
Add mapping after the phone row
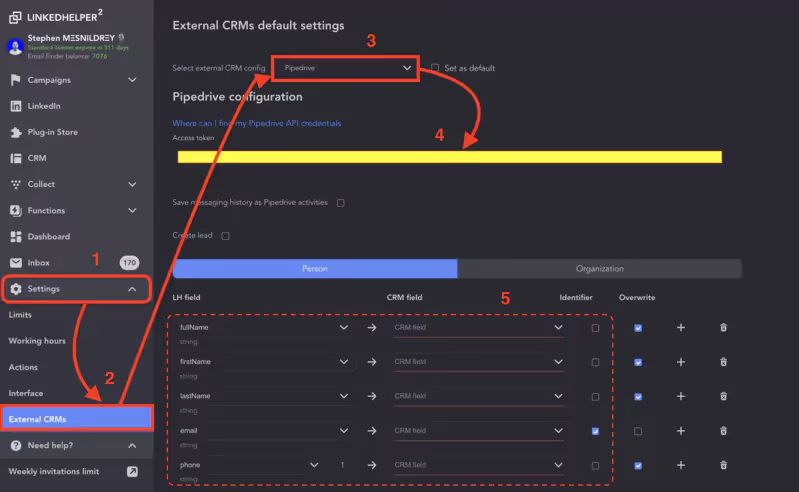click(x=681, y=465)
